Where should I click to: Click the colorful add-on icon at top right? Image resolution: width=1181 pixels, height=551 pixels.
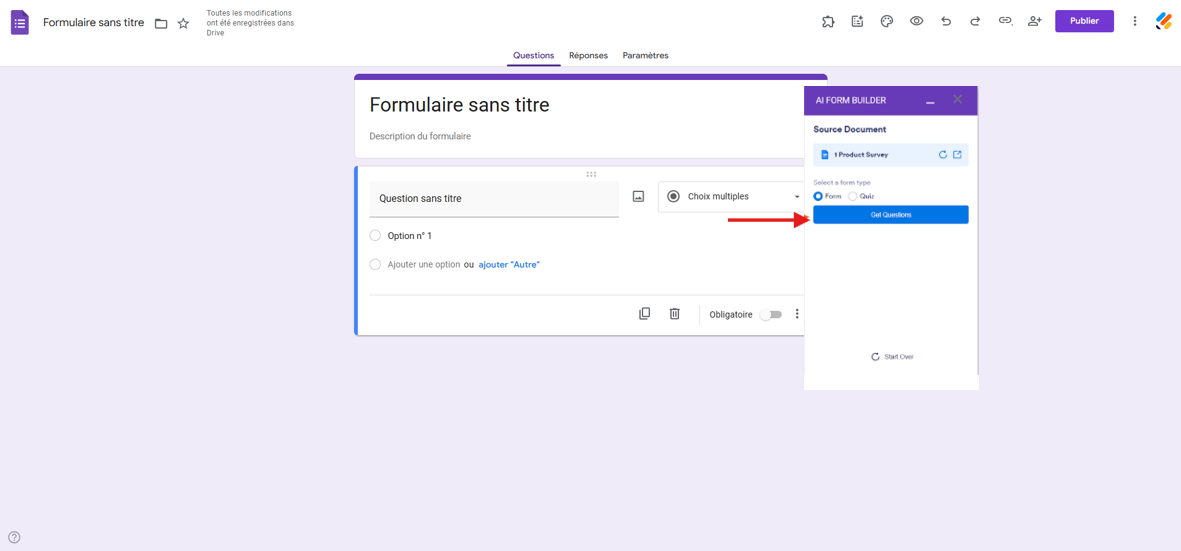pyautogui.click(x=1164, y=21)
